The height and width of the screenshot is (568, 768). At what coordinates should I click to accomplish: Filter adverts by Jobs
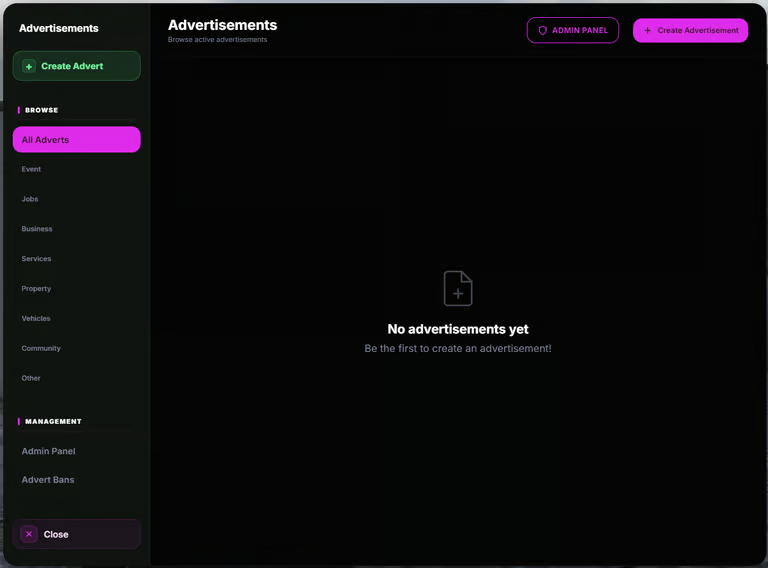coord(76,199)
